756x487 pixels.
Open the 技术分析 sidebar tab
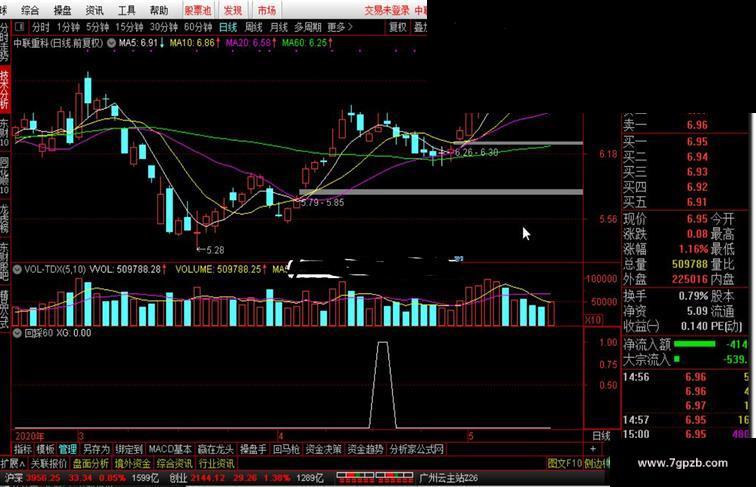click(x=4, y=89)
